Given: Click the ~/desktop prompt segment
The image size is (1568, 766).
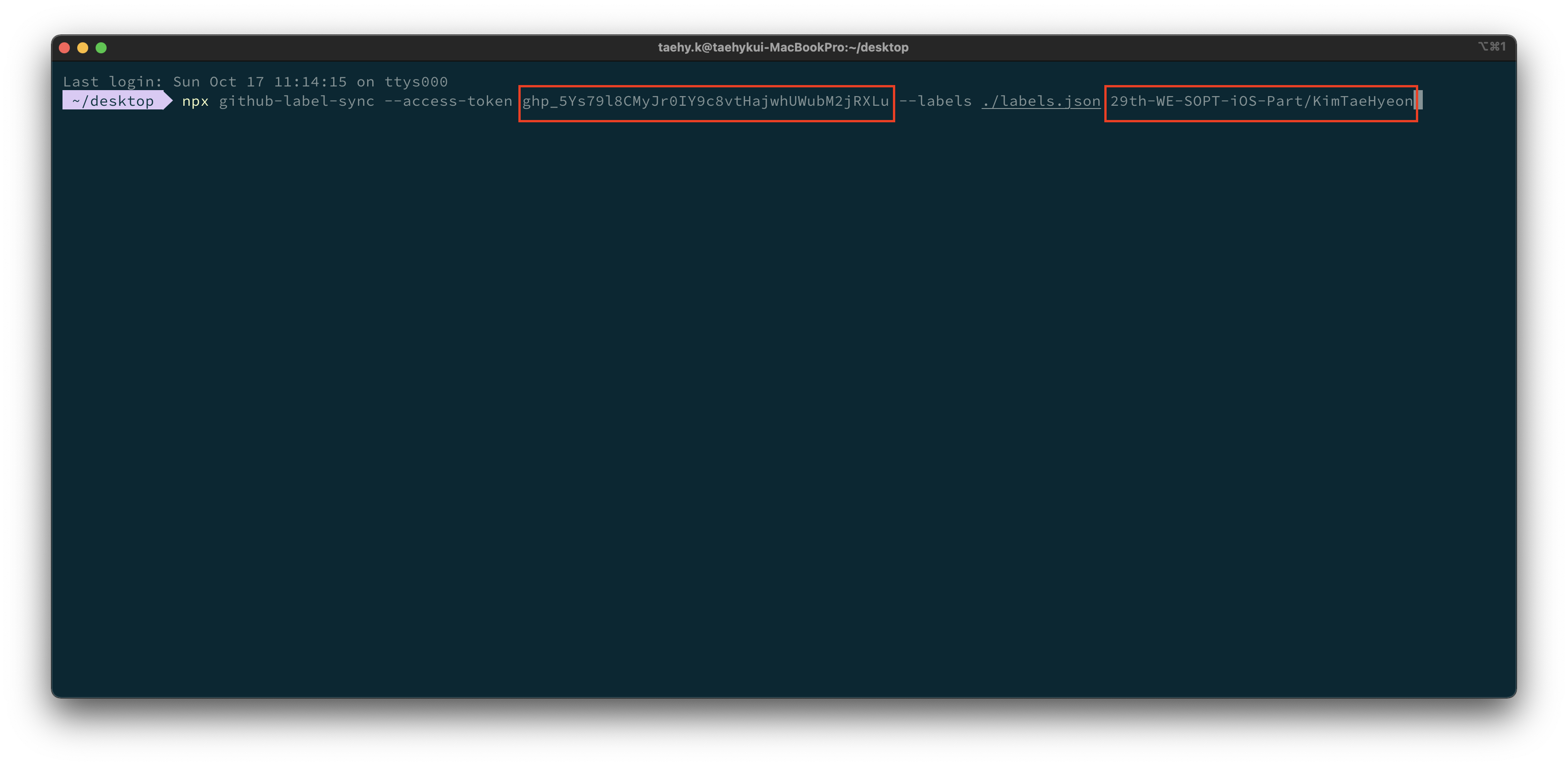Looking at the screenshot, I should tap(113, 101).
